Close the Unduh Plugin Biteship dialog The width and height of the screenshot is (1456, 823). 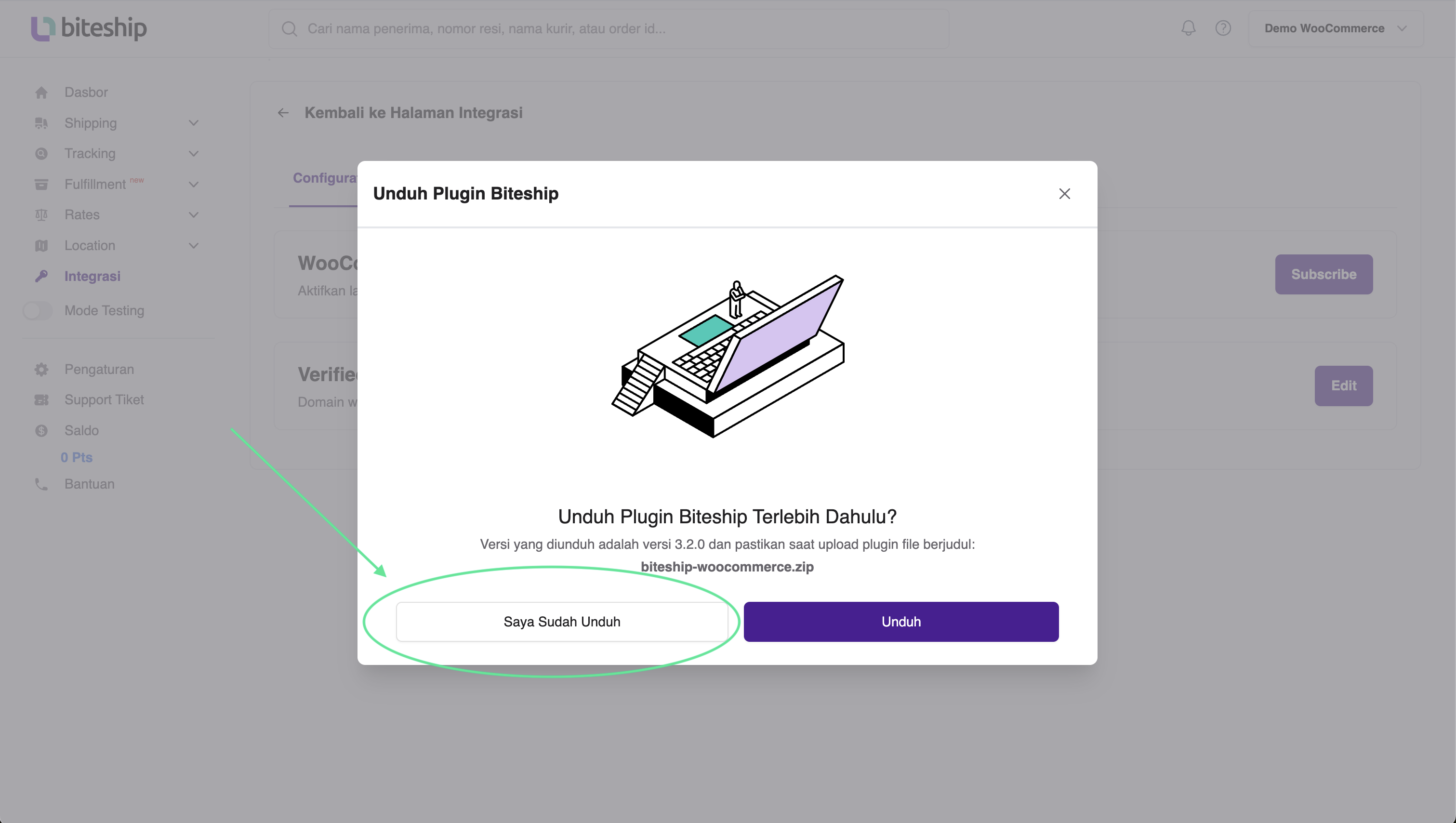coord(1064,194)
